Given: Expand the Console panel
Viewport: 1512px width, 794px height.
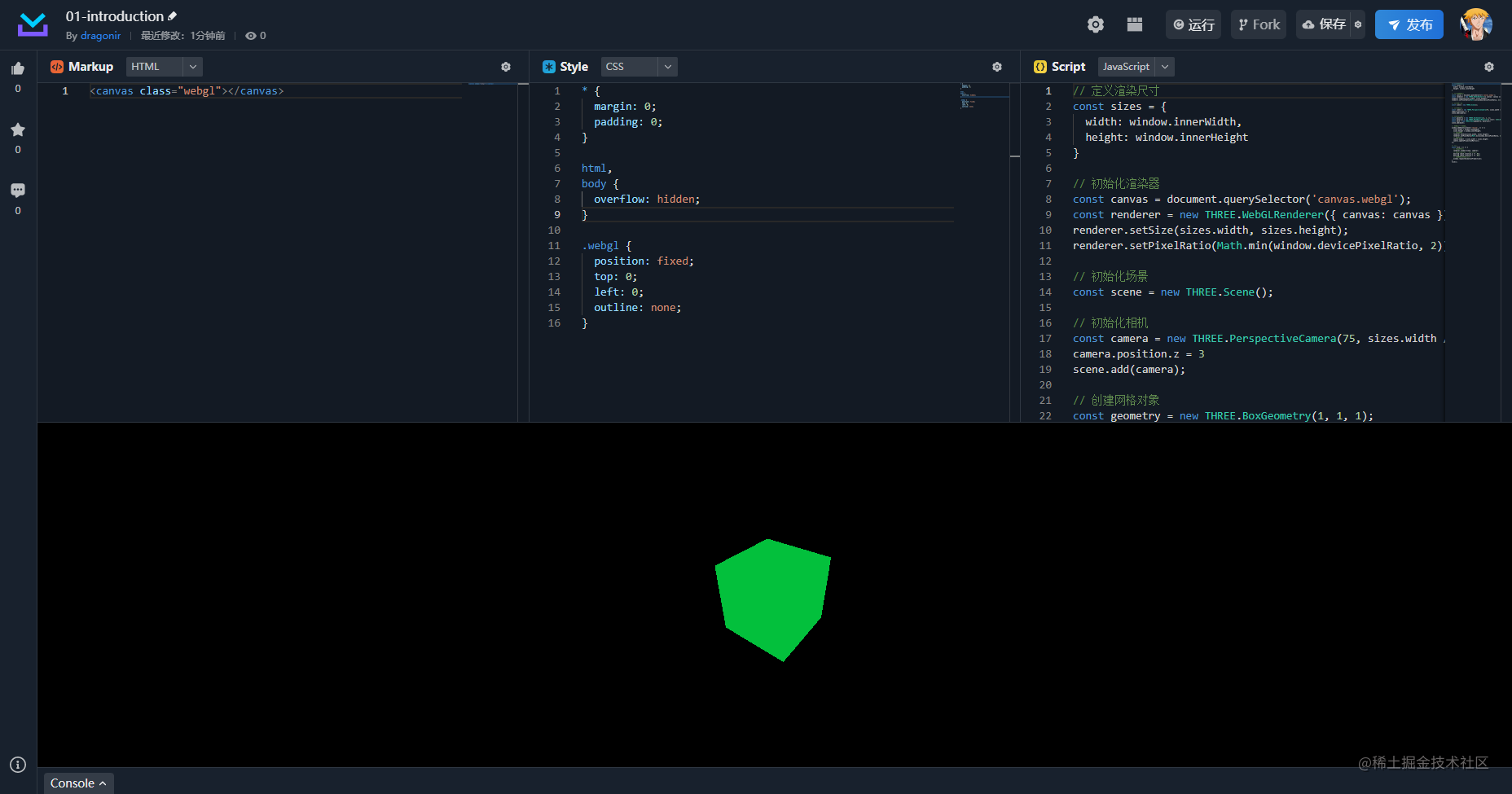Looking at the screenshot, I should pyautogui.click(x=78, y=783).
